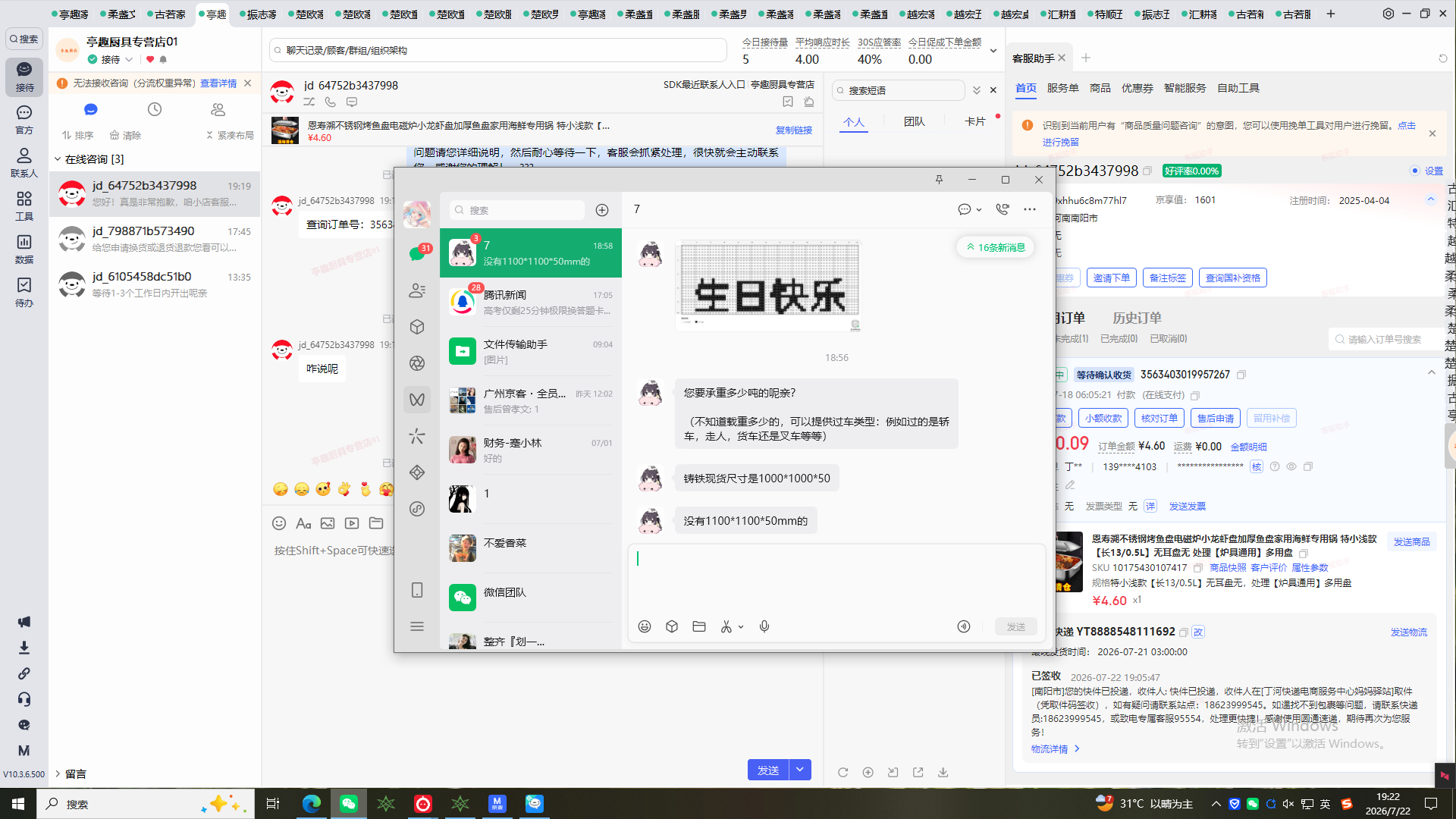
Task: Open history clock tab above conversation list
Action: 155,110
